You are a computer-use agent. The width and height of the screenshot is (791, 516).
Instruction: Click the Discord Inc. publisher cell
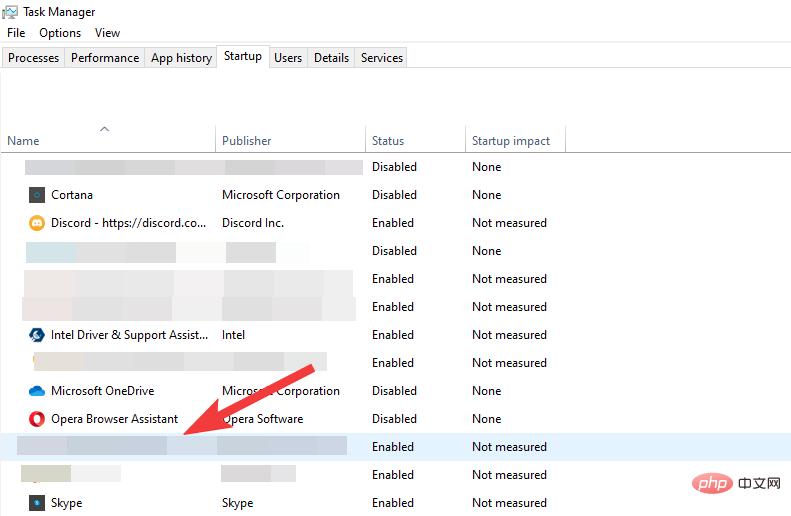click(253, 223)
